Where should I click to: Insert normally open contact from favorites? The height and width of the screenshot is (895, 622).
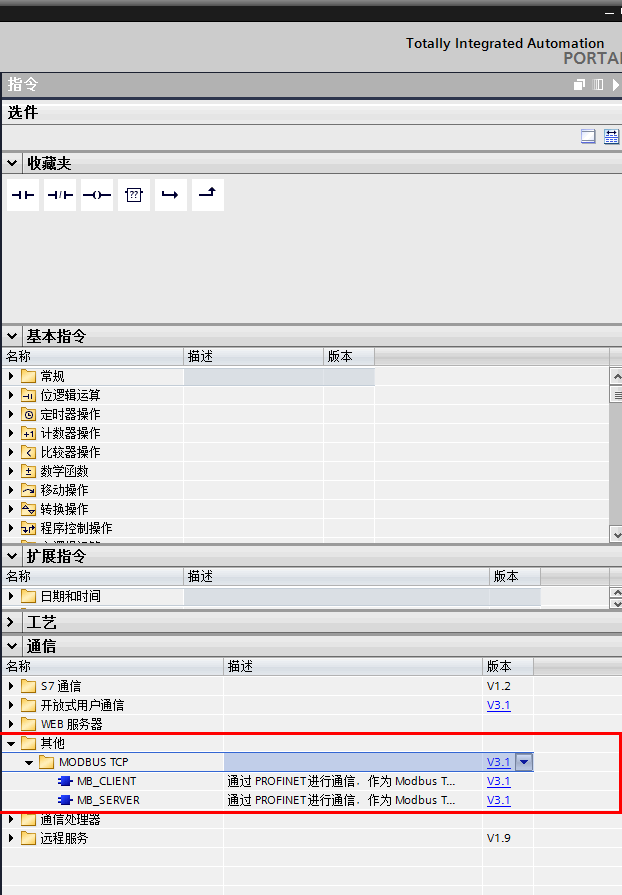tap(23, 195)
